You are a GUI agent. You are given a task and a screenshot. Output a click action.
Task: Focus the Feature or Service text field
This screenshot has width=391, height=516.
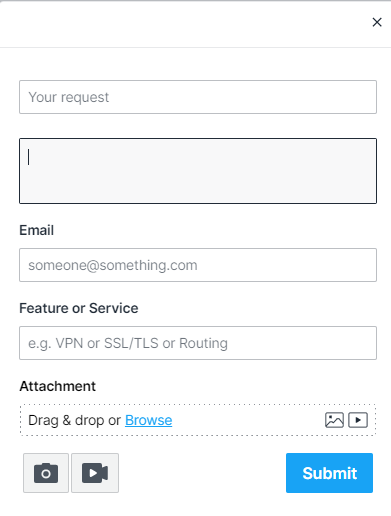coord(198,343)
